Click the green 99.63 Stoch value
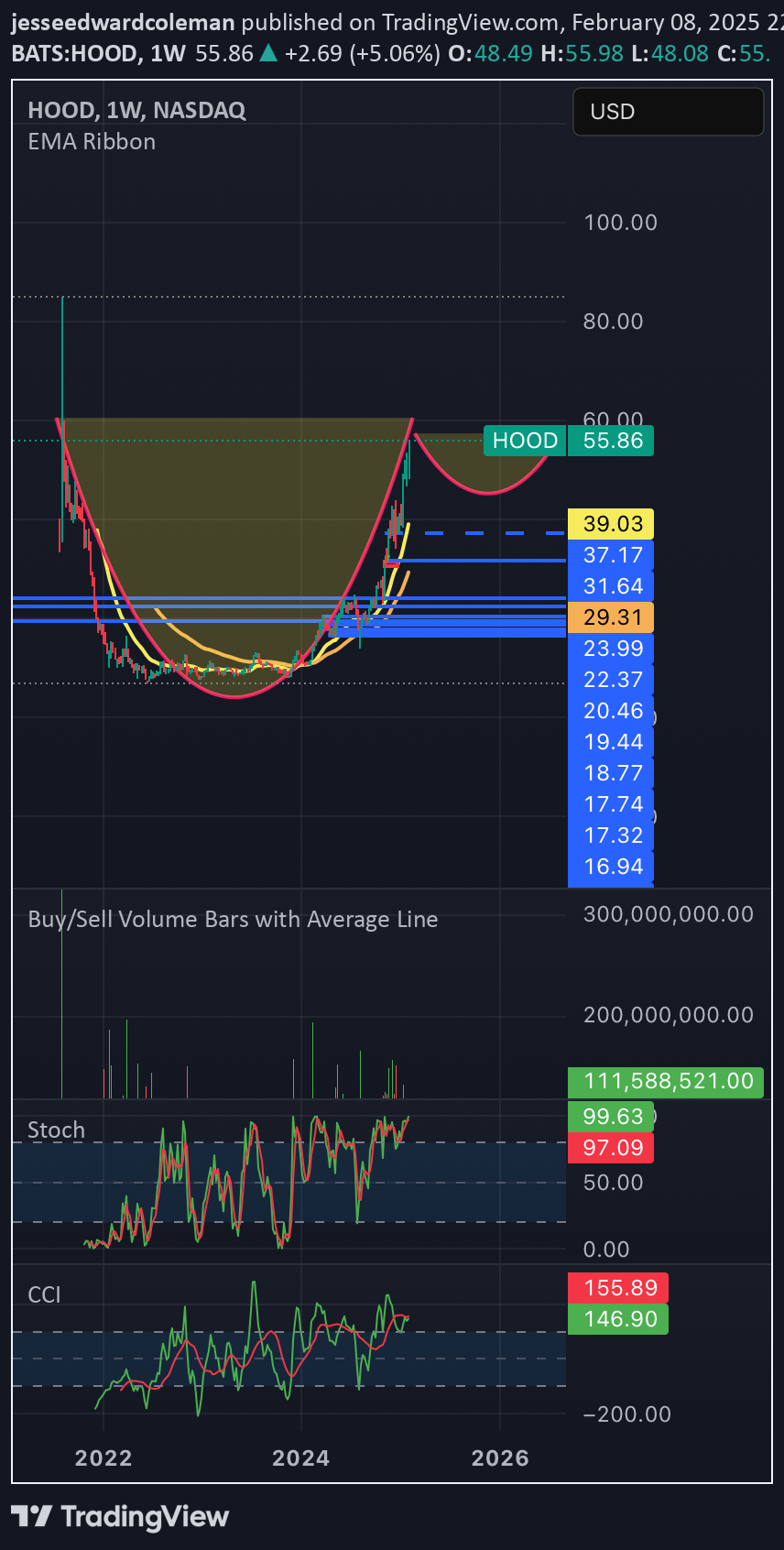Screen dimensions: 784x1550 pyautogui.click(x=611, y=1117)
